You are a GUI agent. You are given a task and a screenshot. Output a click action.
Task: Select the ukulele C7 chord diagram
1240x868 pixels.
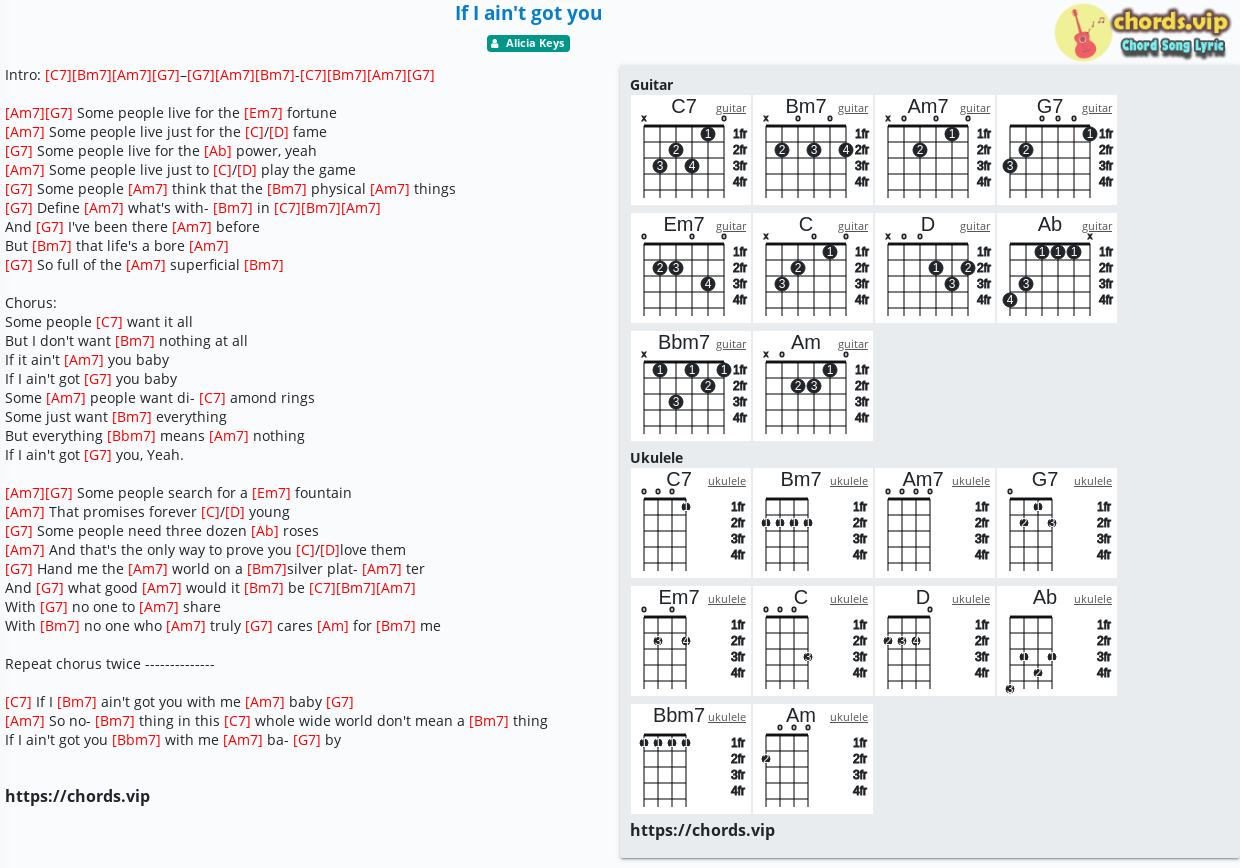(691, 523)
